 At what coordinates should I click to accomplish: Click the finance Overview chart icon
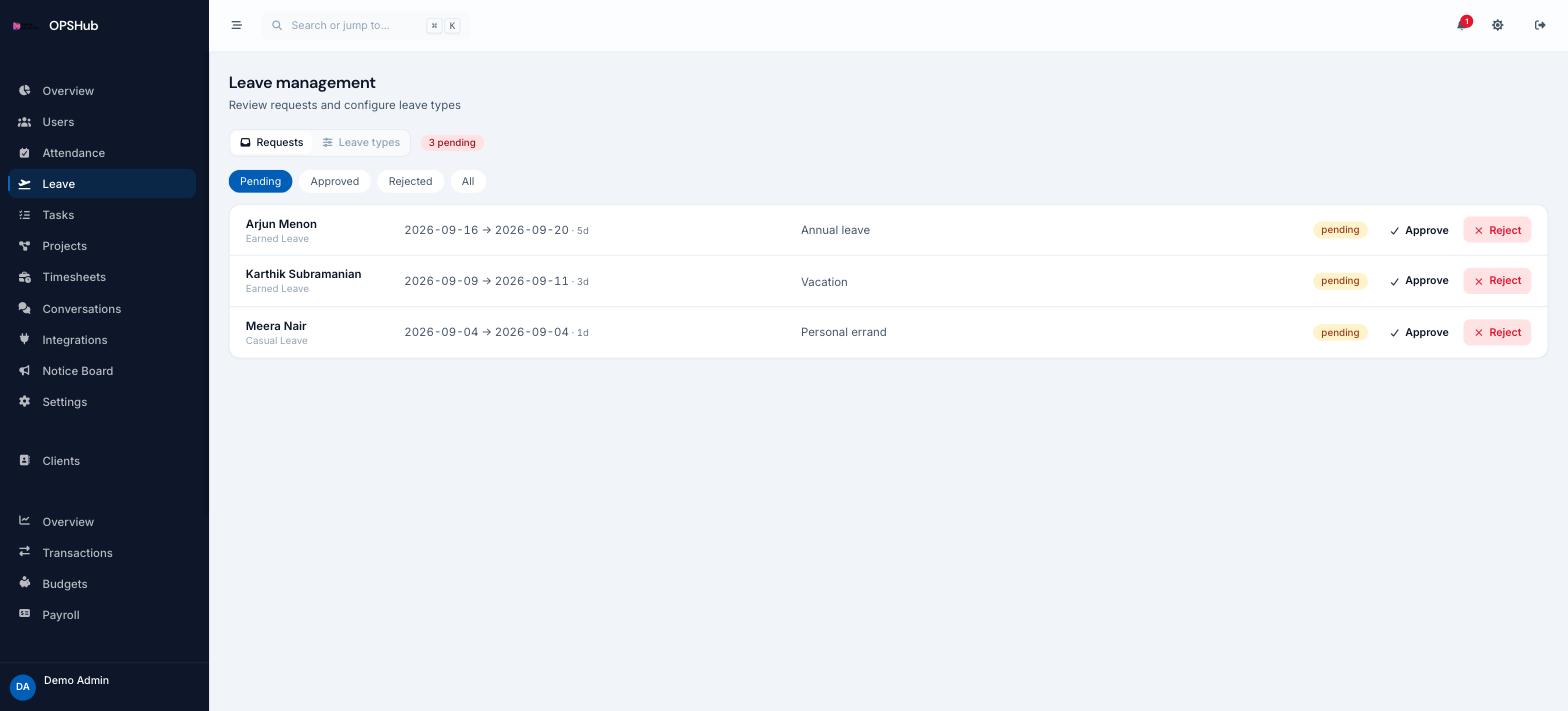point(24,521)
